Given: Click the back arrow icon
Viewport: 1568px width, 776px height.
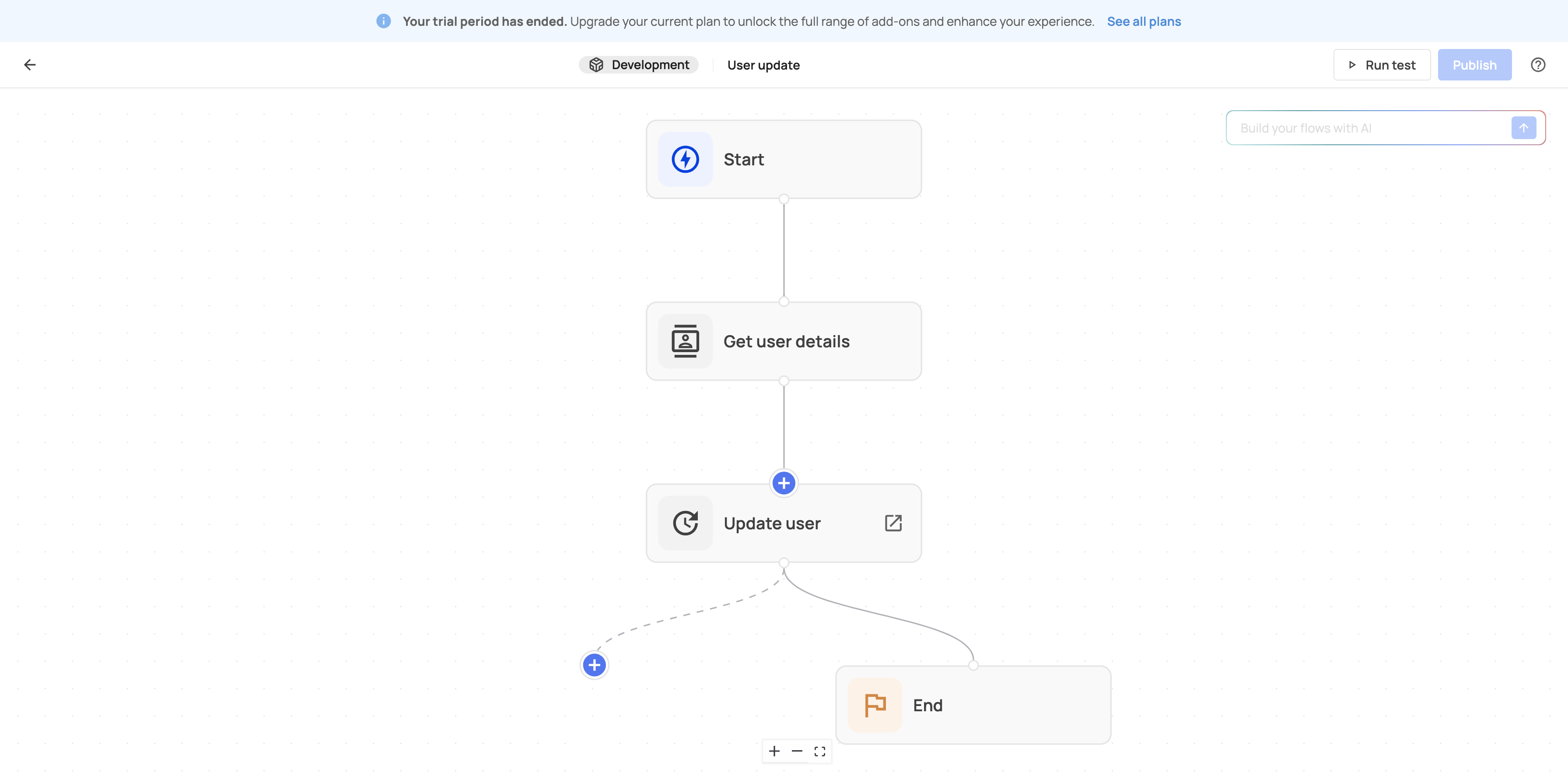Looking at the screenshot, I should 30,64.
